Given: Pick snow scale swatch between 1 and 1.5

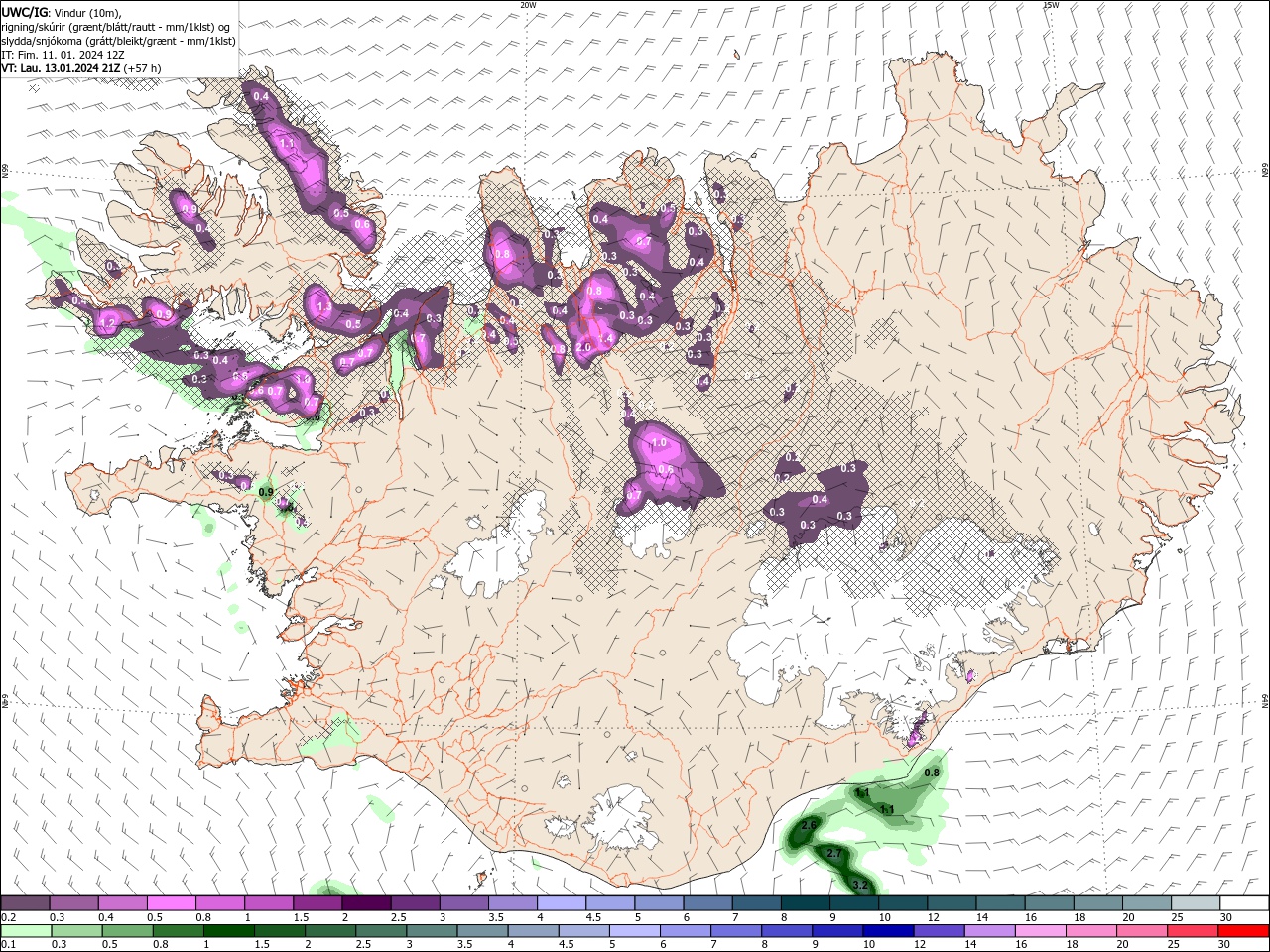Looking at the screenshot, I should tap(269, 903).
